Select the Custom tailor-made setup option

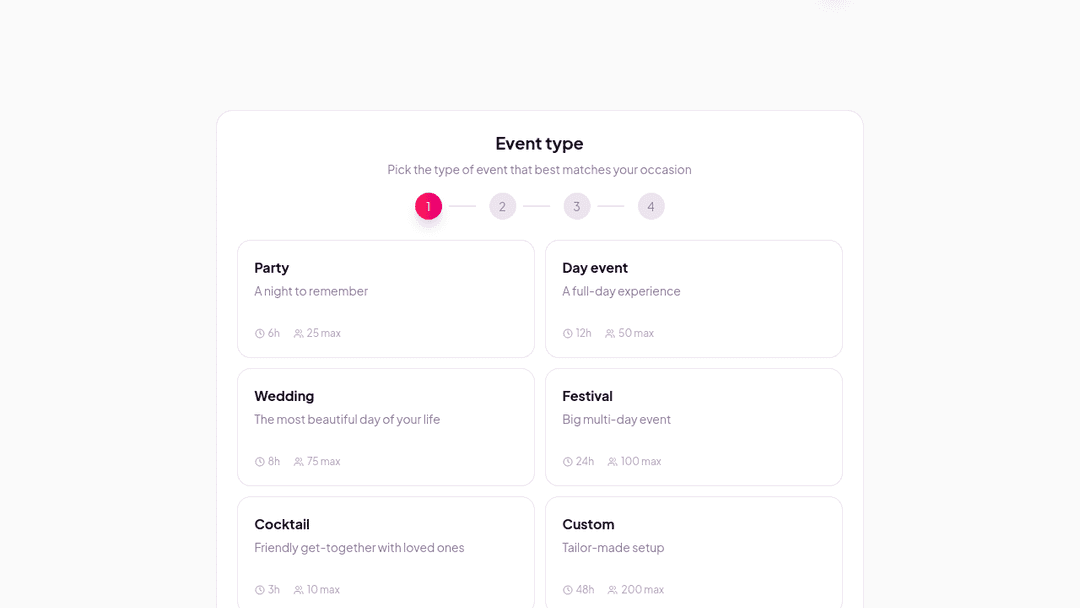coord(694,552)
